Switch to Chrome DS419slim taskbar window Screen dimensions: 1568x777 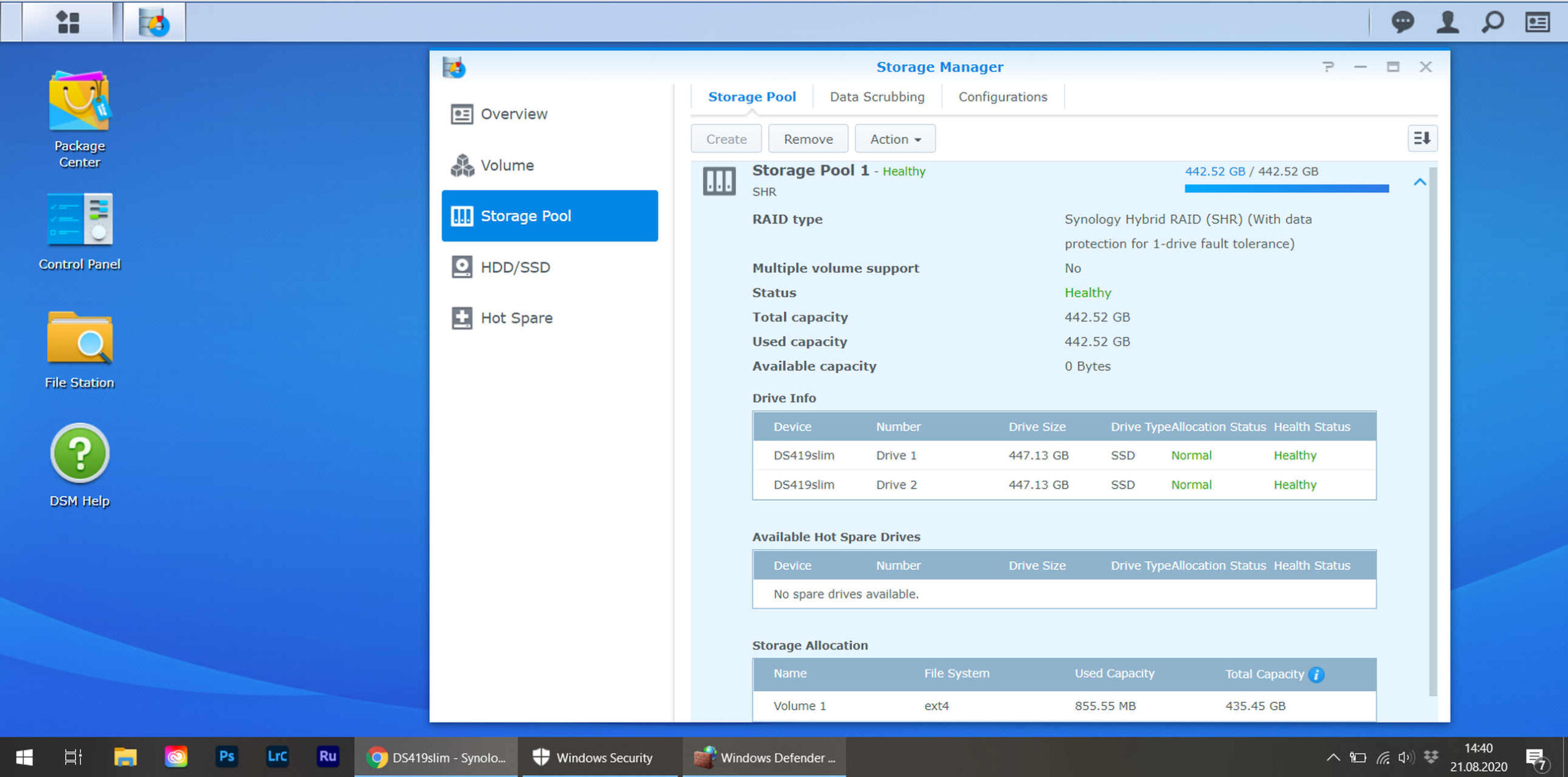(436, 757)
